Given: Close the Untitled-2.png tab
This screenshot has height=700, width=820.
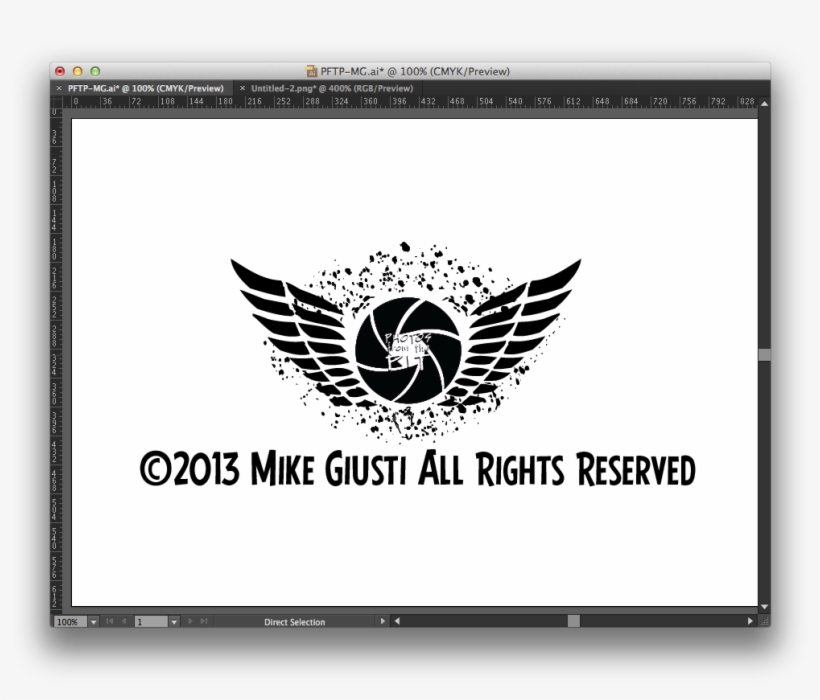Looking at the screenshot, I should [242, 88].
